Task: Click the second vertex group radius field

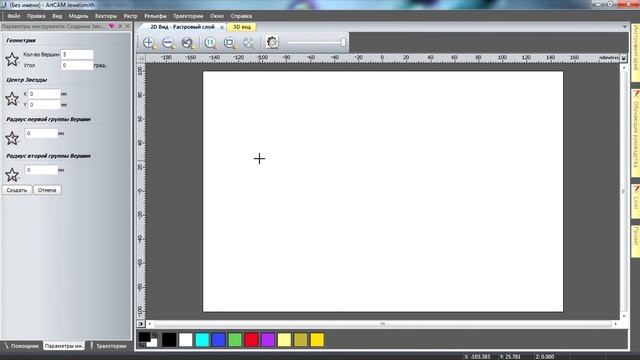Action: click(41, 170)
